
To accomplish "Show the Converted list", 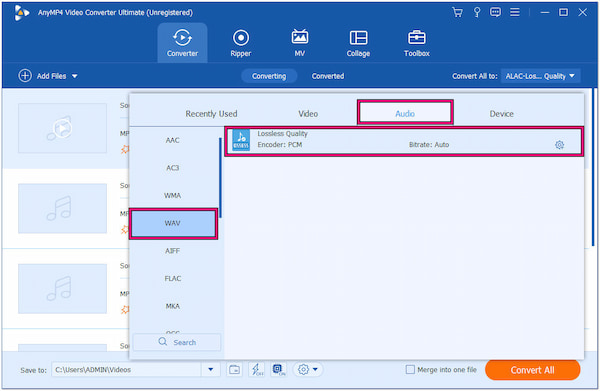I will [328, 76].
